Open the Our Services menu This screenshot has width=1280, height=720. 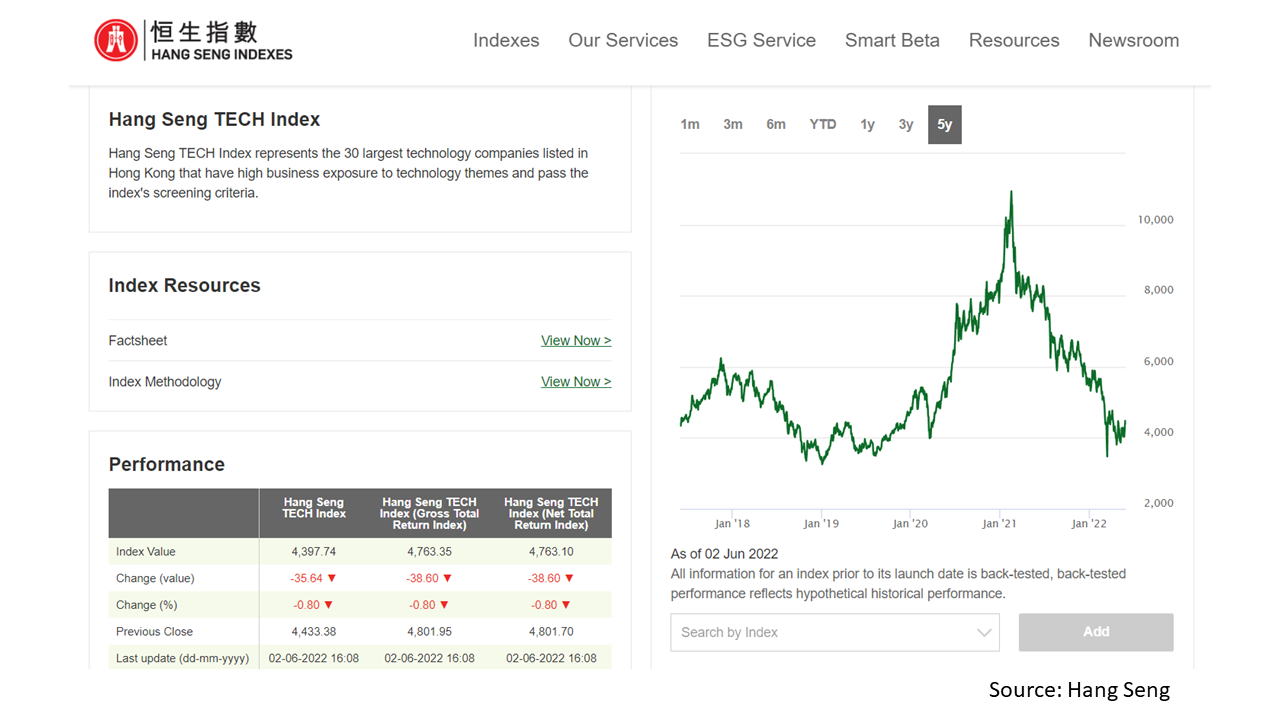pos(623,40)
